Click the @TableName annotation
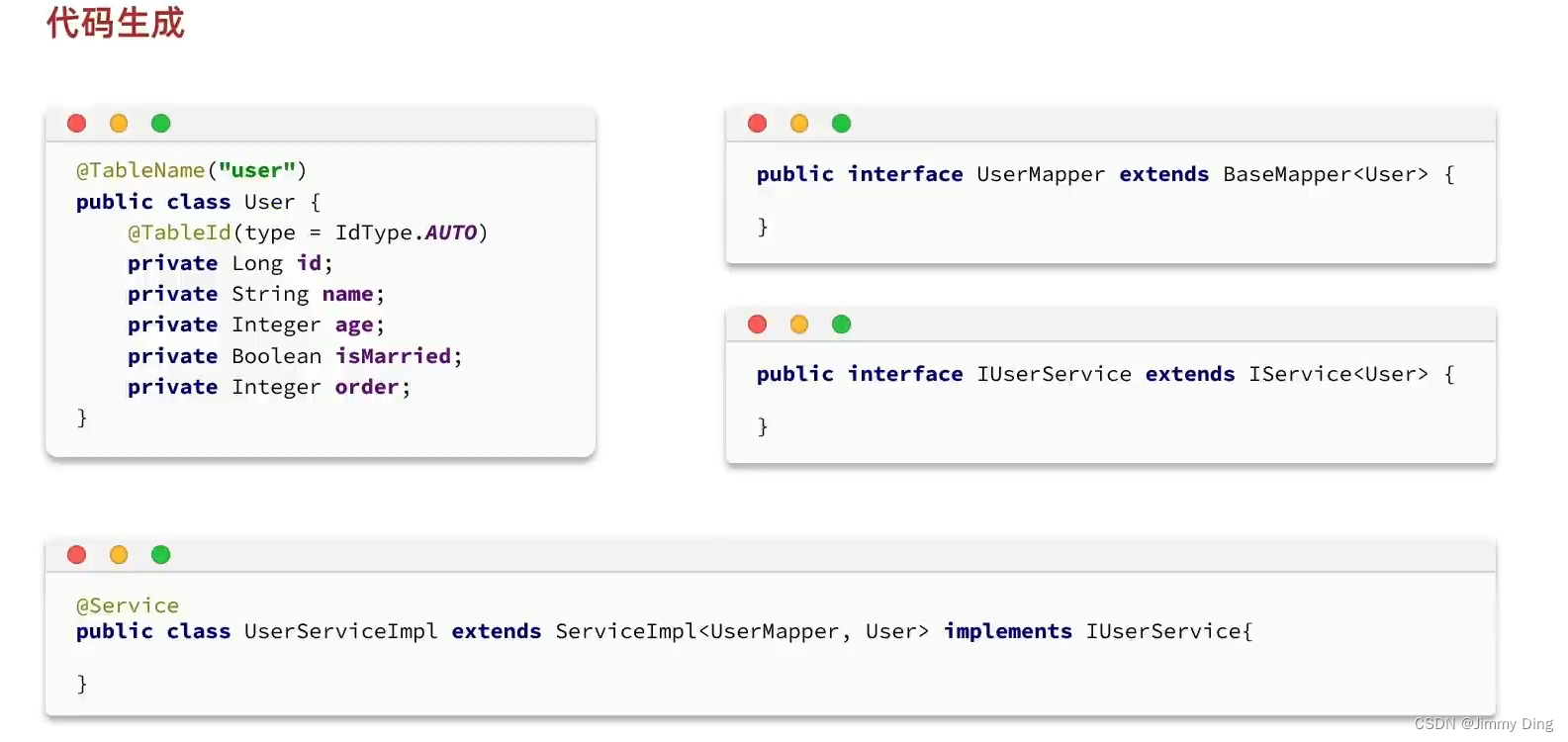This screenshot has height=742, width=1568. point(140,170)
